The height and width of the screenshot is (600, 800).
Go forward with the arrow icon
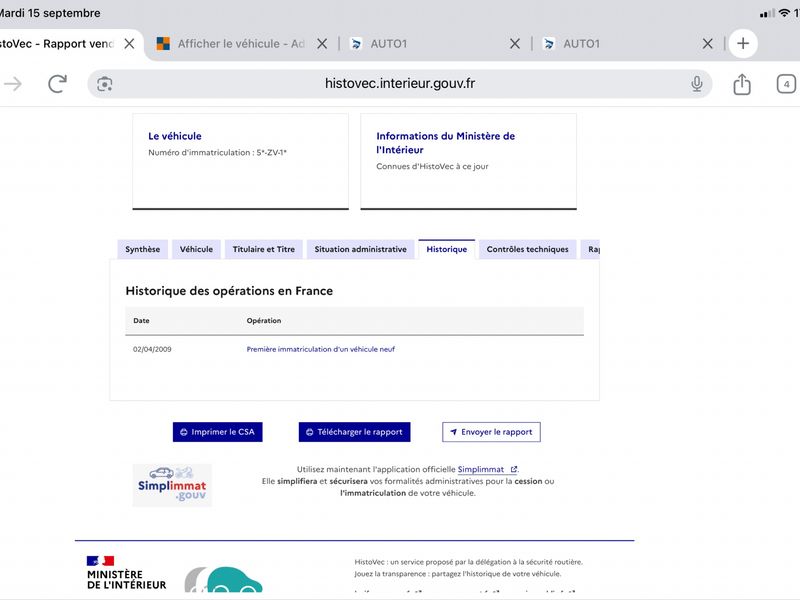click(13, 84)
